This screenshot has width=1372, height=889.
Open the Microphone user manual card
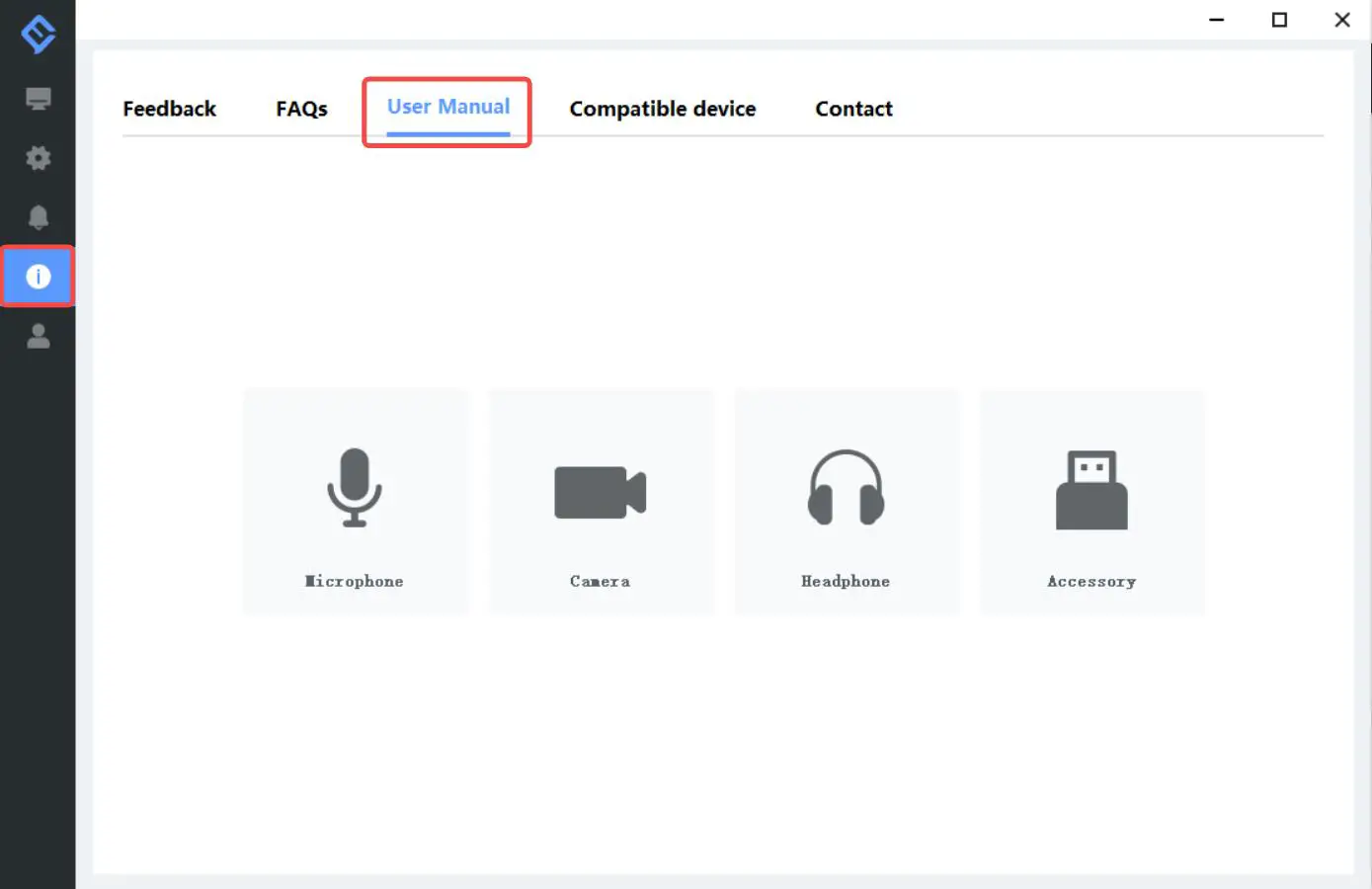coord(355,502)
